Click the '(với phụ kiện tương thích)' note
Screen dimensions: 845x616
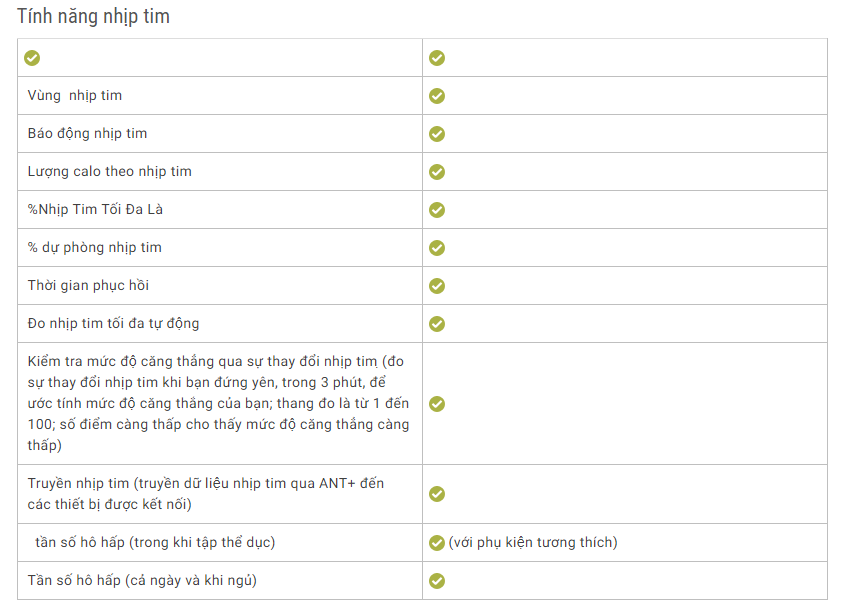click(533, 542)
